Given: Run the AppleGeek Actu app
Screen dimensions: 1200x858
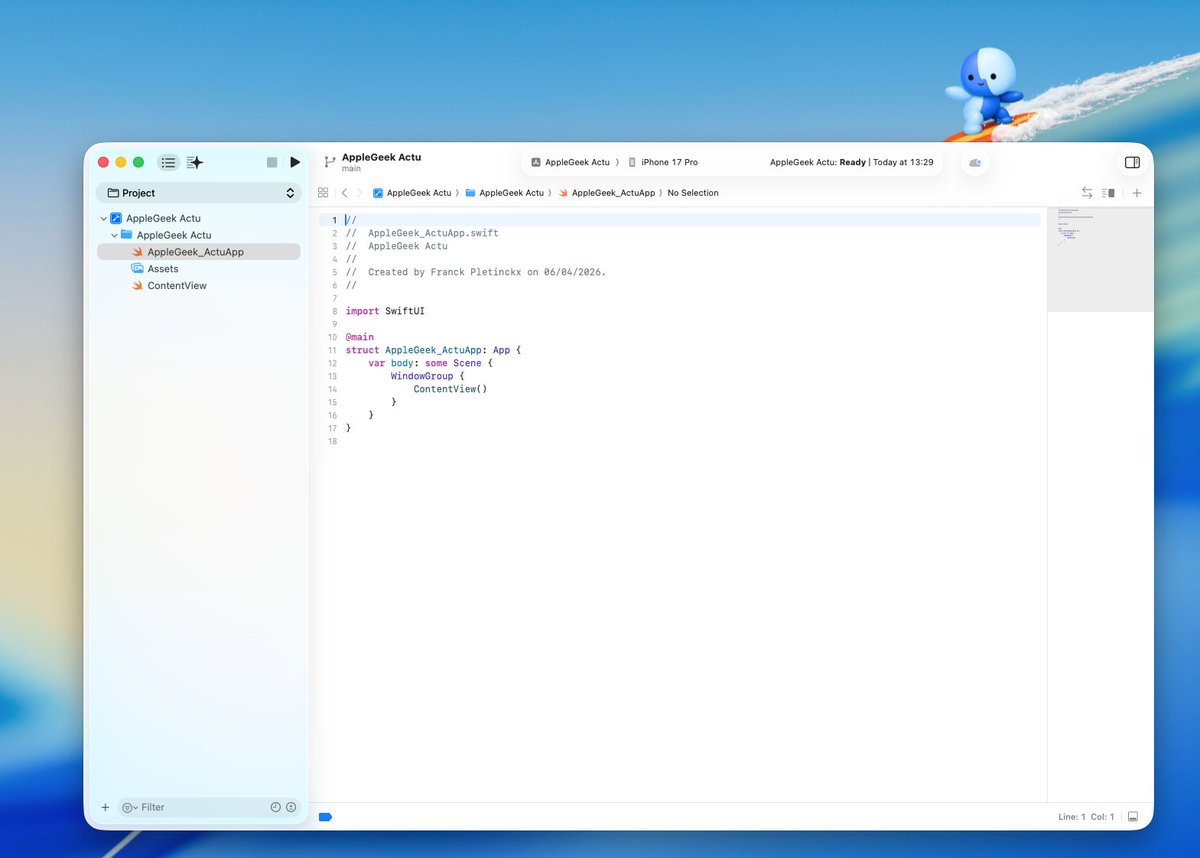Looking at the screenshot, I should pos(295,162).
